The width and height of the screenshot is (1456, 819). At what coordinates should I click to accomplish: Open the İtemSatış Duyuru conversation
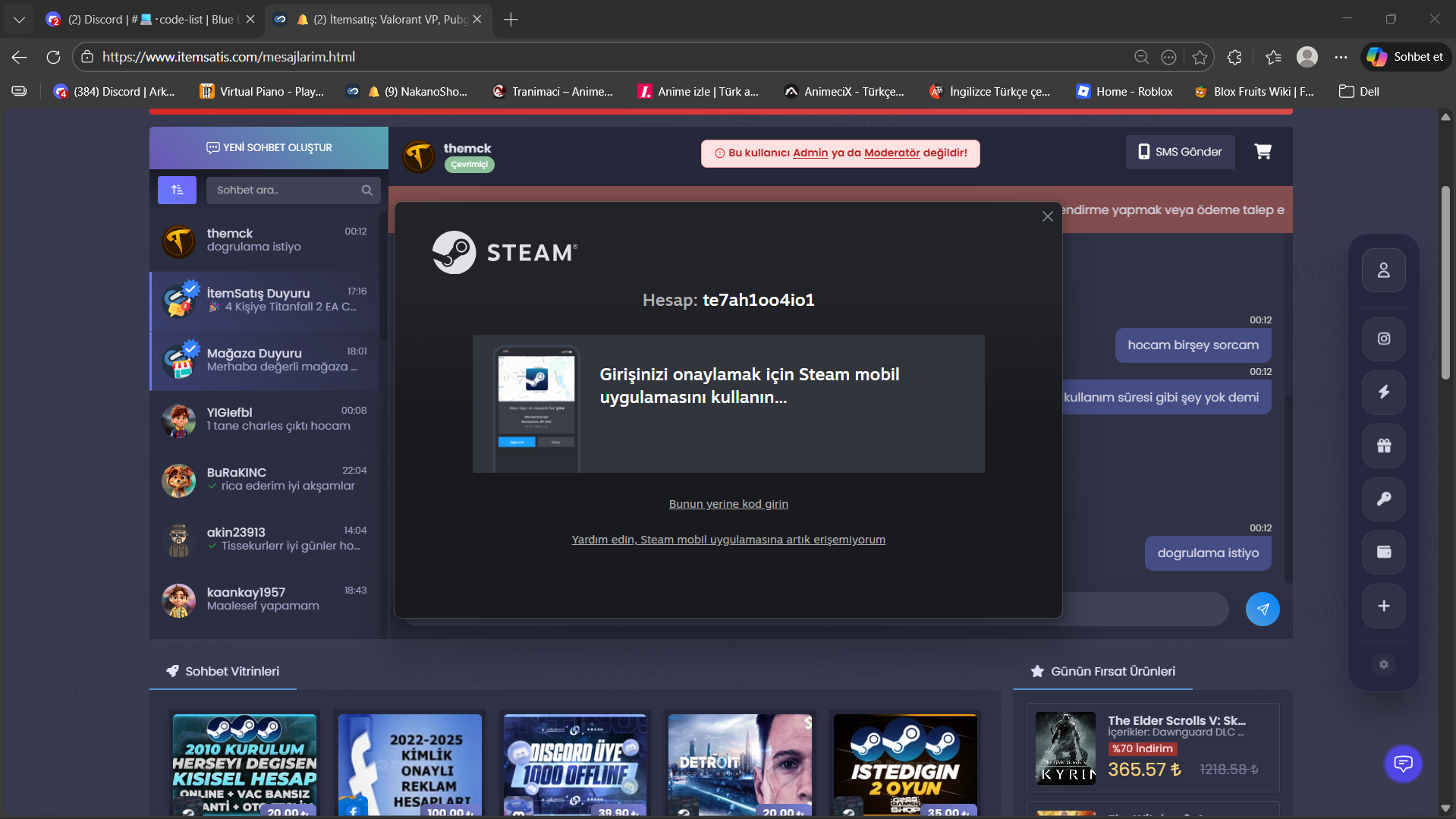(264, 301)
